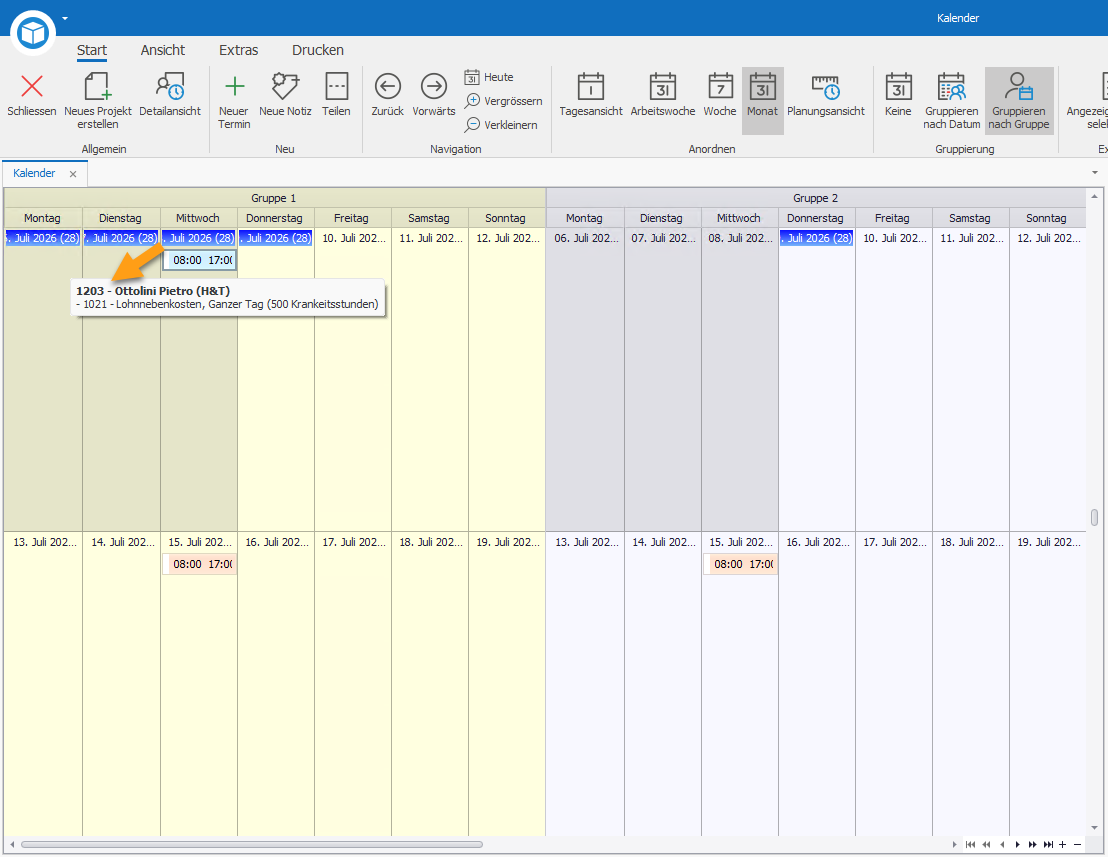1108x857 pixels.
Task: Click the application cube logo button
Action: coord(33,32)
